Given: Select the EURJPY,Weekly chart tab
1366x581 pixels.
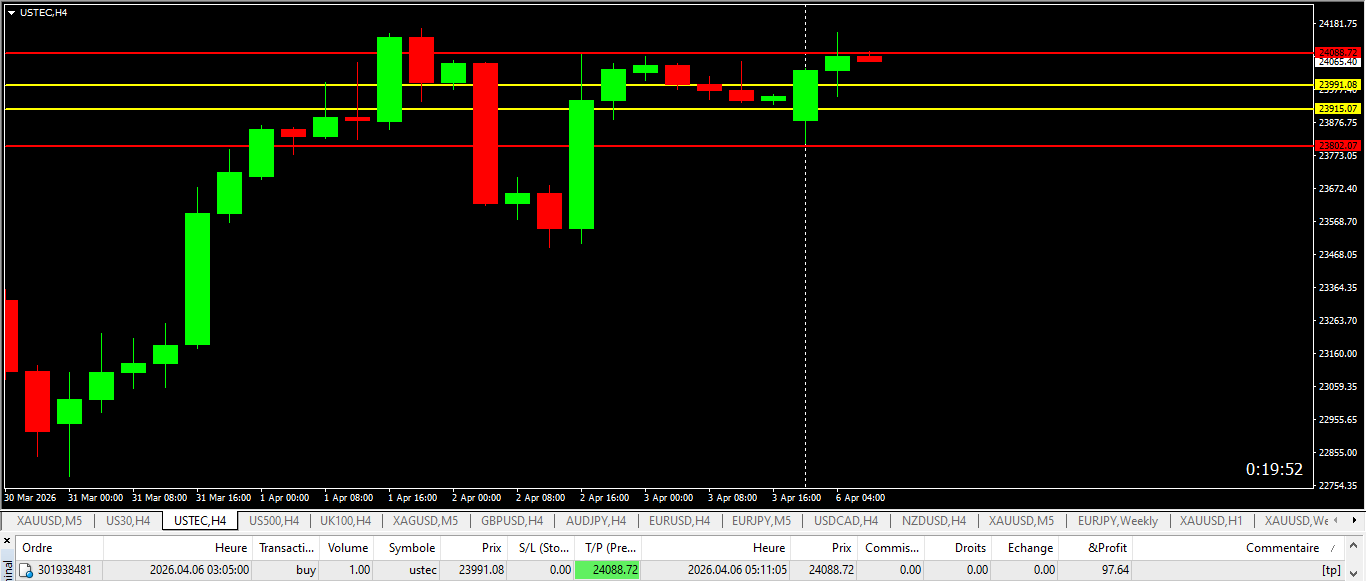Looking at the screenshot, I should click(x=1117, y=521).
